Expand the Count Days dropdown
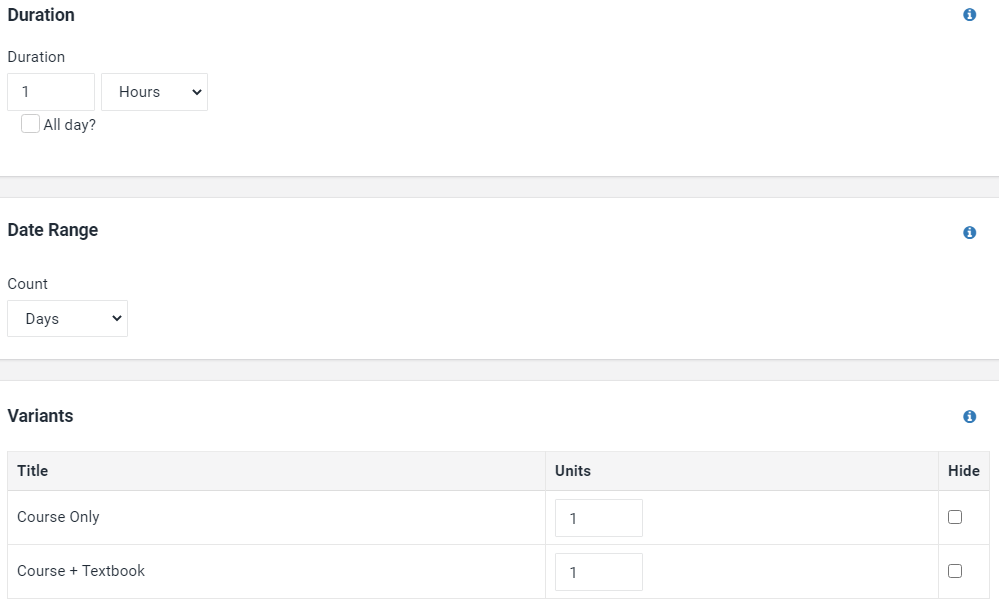Screen dimensions: 999x611 (68, 319)
